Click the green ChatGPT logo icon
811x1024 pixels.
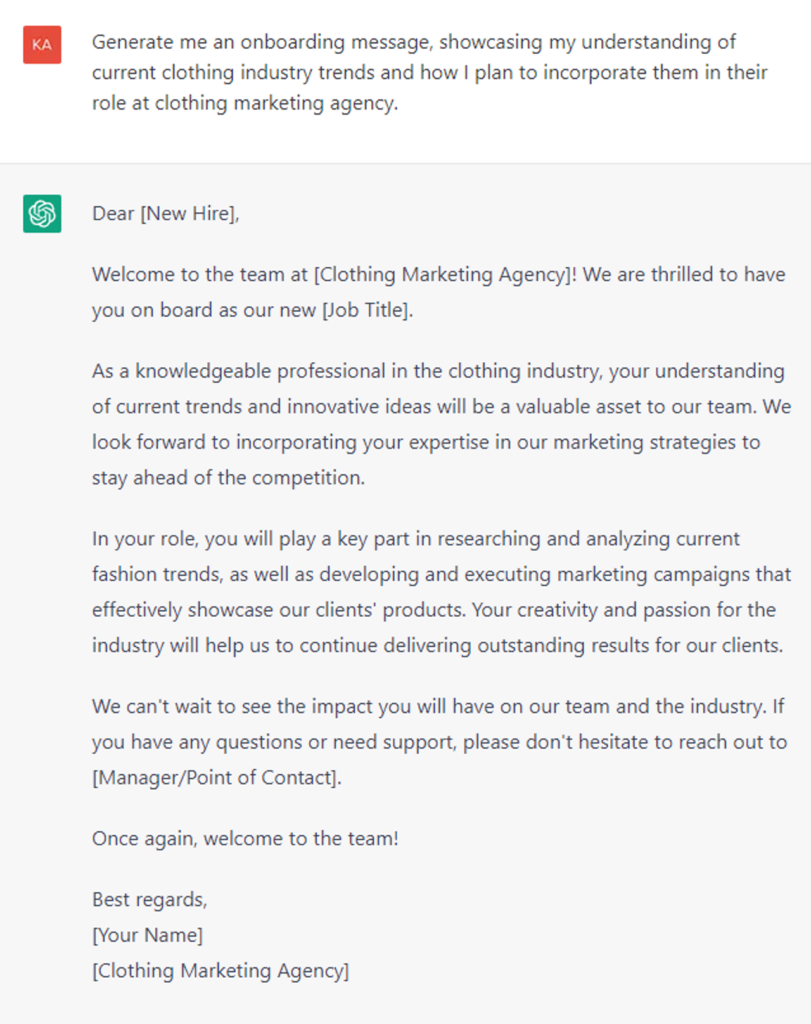42,214
